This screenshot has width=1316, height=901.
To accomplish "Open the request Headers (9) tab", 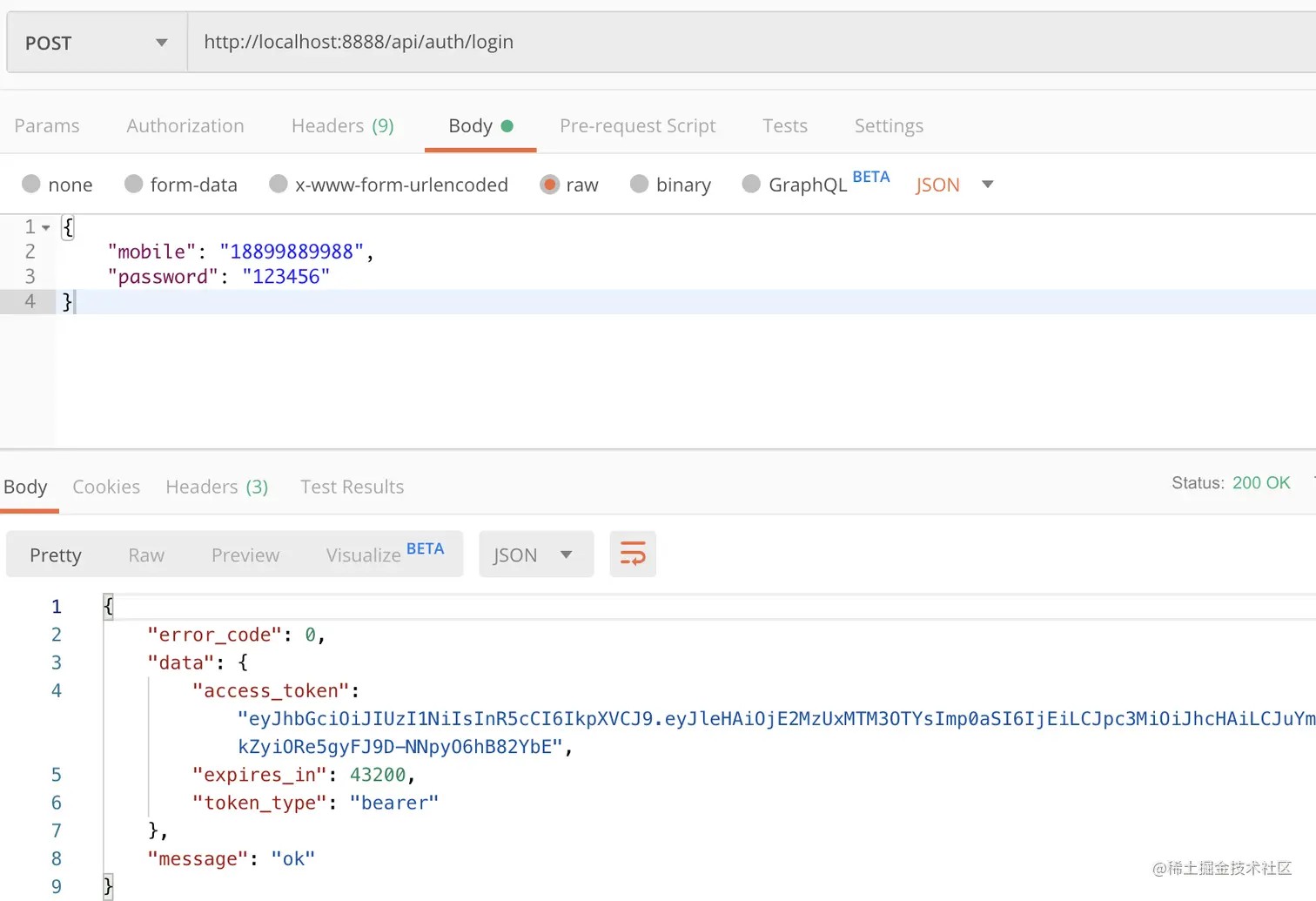I will pos(343,126).
